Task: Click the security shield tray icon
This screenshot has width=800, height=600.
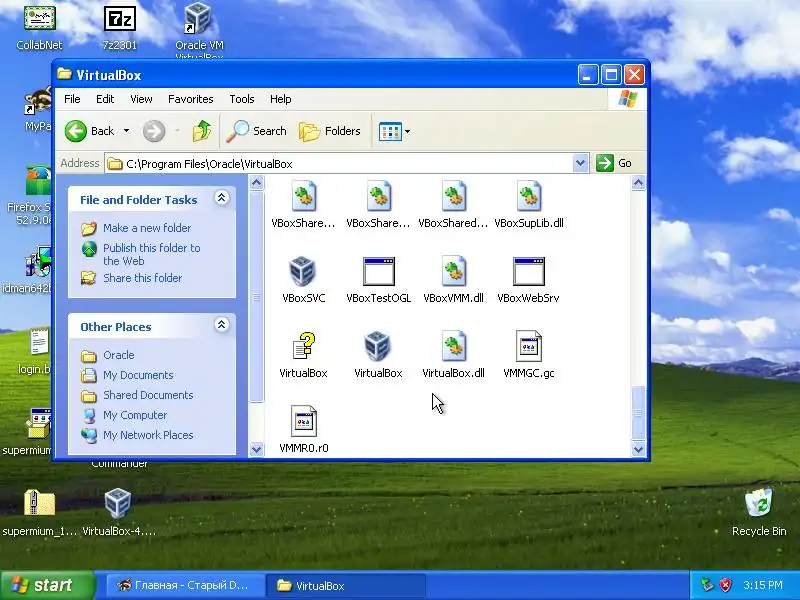Action: (x=725, y=585)
